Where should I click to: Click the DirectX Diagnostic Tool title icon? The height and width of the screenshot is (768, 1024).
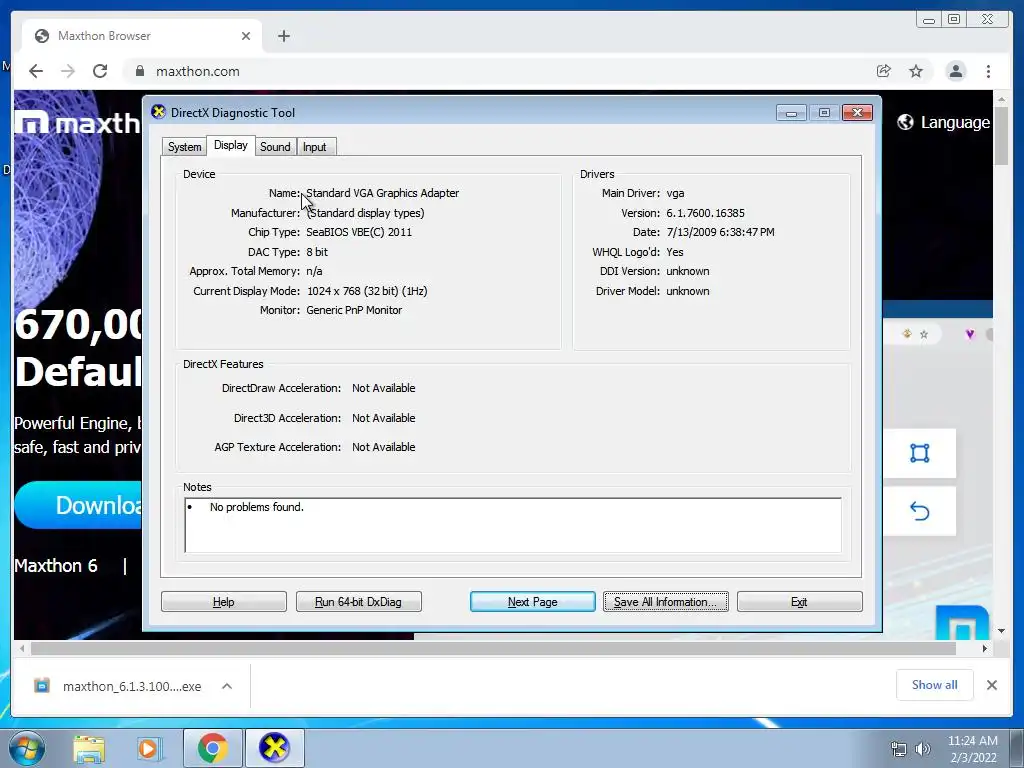pyautogui.click(x=158, y=112)
